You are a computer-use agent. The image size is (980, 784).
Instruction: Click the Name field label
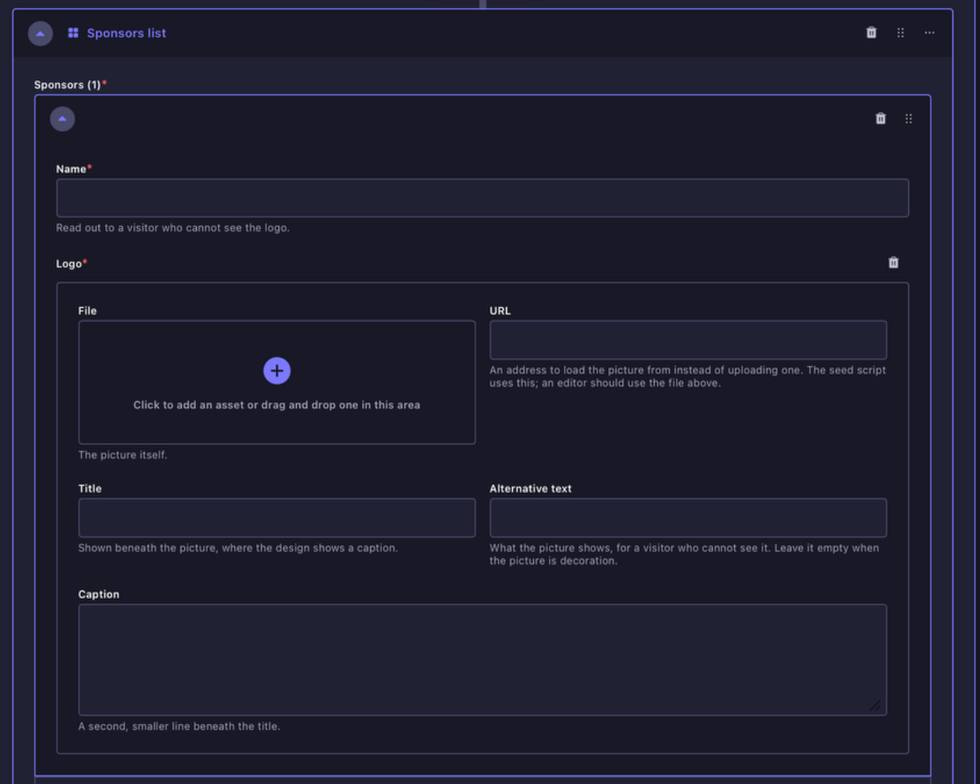click(x=71, y=169)
